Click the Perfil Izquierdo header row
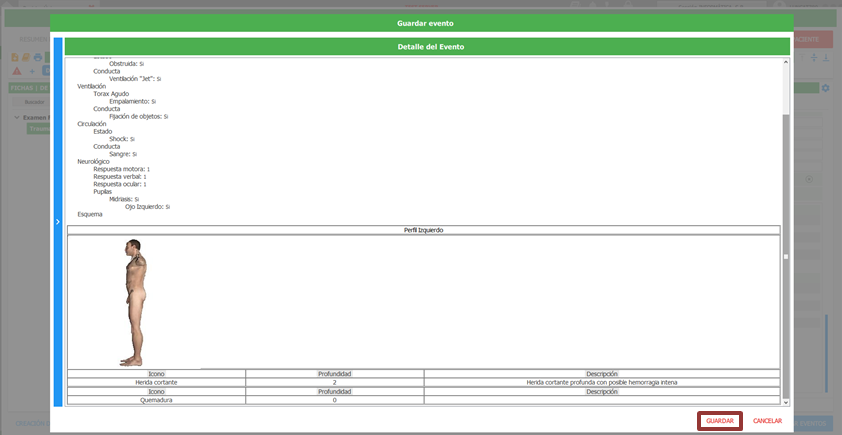The height and width of the screenshot is (435, 842). pos(423,230)
